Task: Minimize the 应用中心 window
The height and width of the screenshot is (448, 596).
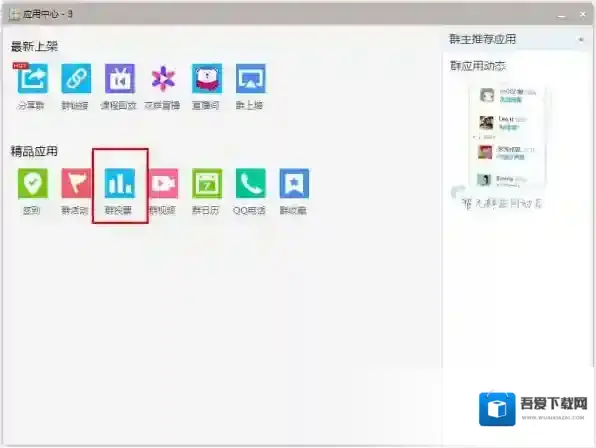Action: point(561,15)
